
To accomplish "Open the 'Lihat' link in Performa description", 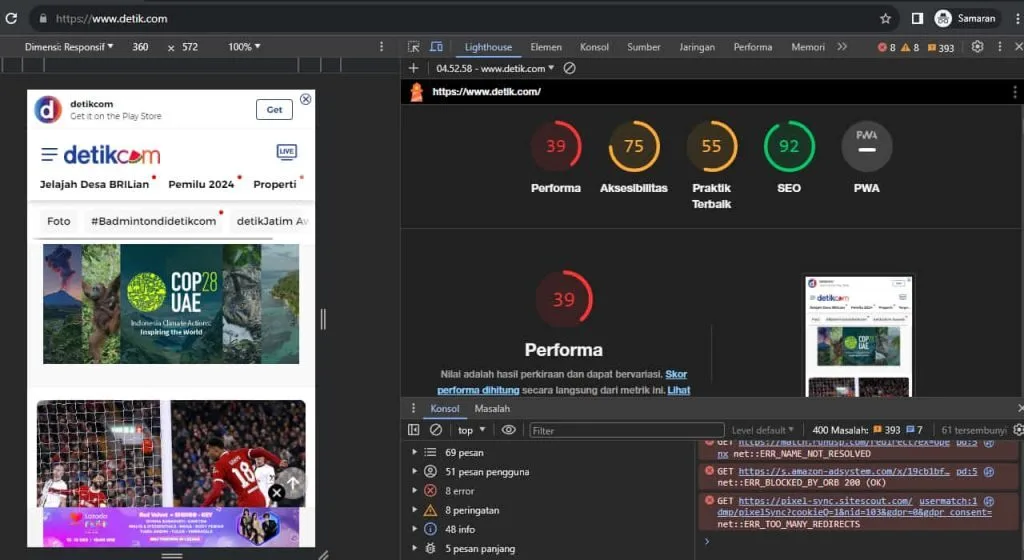I will click(679, 390).
